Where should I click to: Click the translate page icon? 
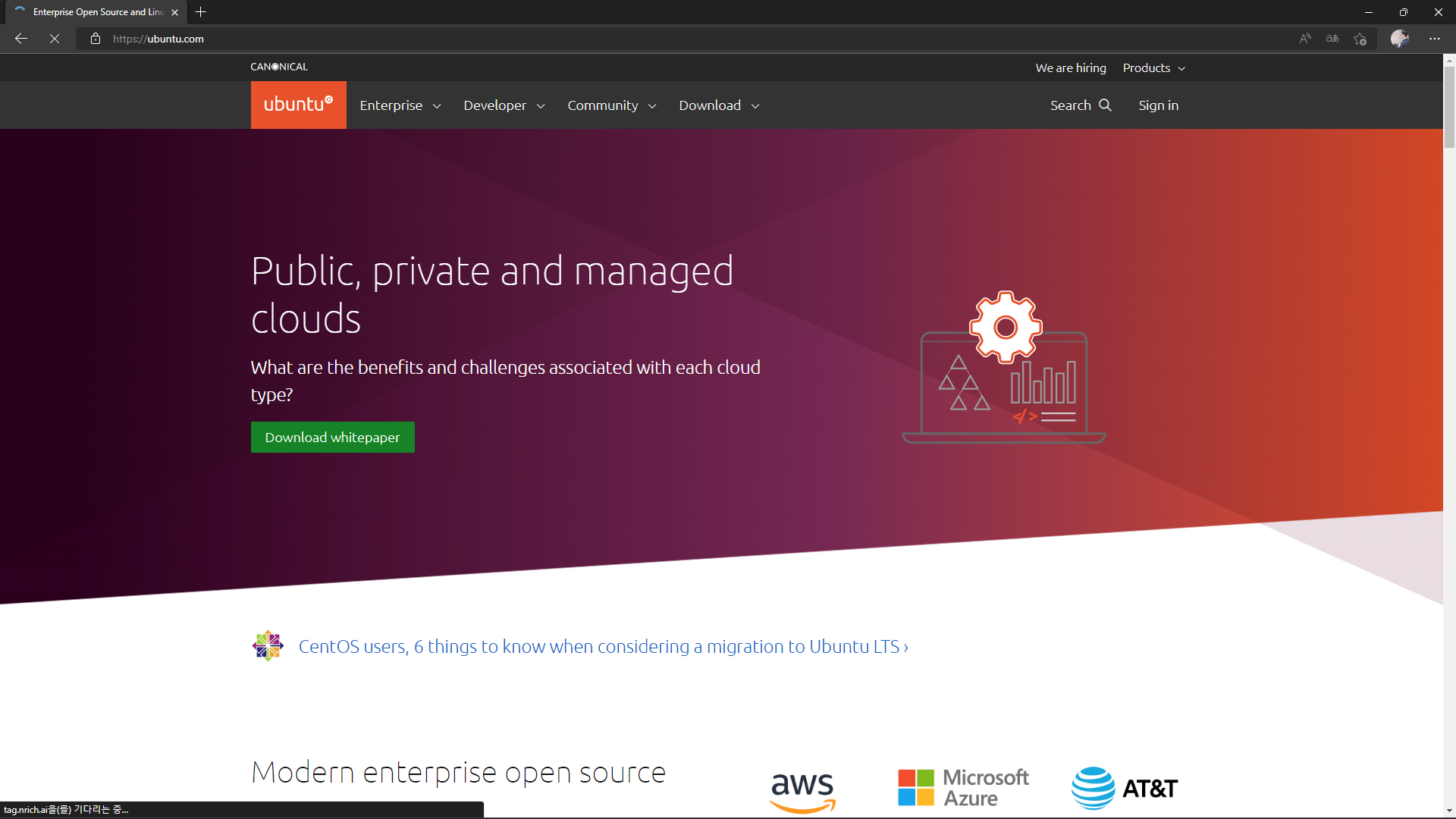pyautogui.click(x=1332, y=39)
